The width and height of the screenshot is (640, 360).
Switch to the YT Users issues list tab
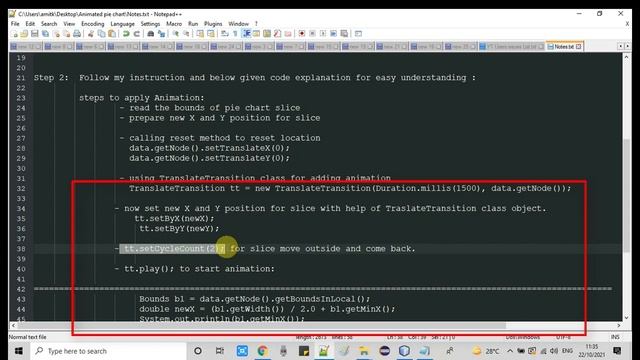point(512,47)
